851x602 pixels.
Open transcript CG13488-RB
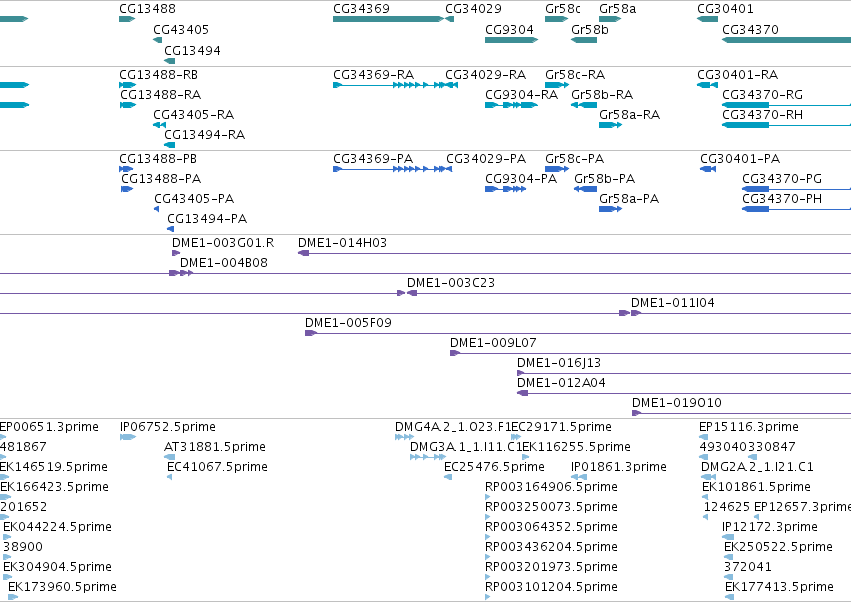(128, 85)
